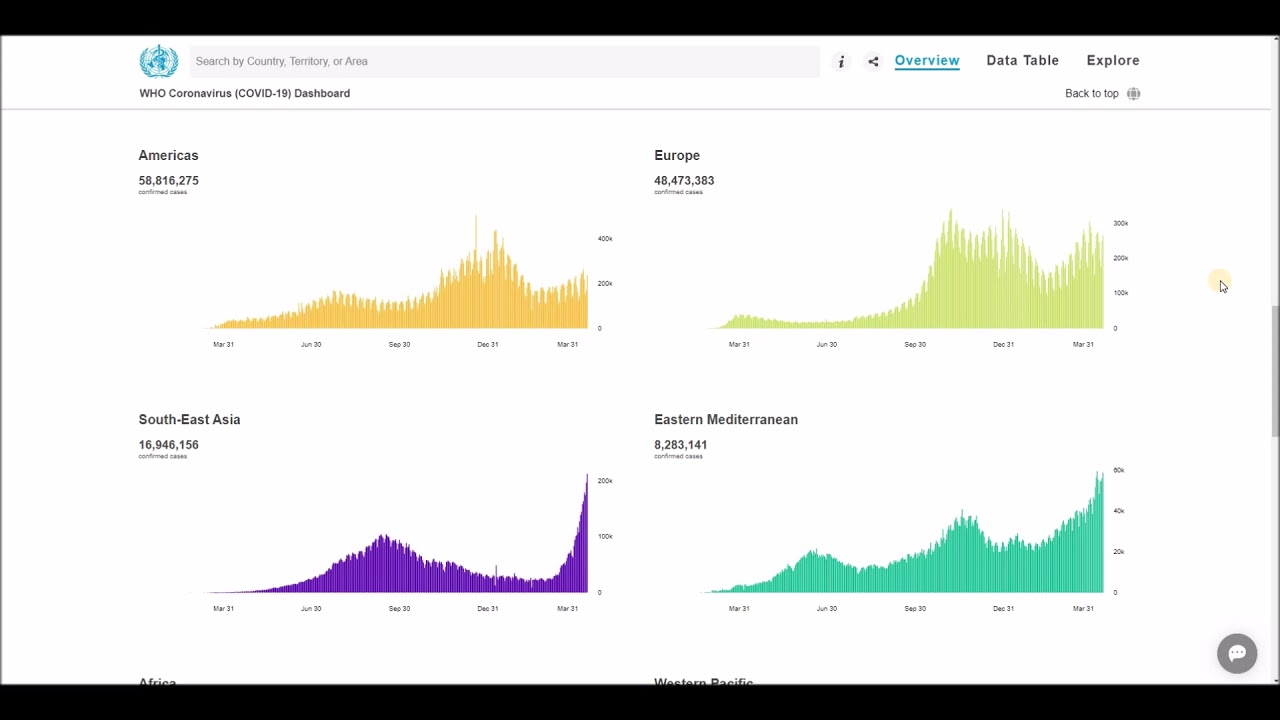Open the Data Table tab
Screen dimensions: 1280x720
click(x=1022, y=60)
